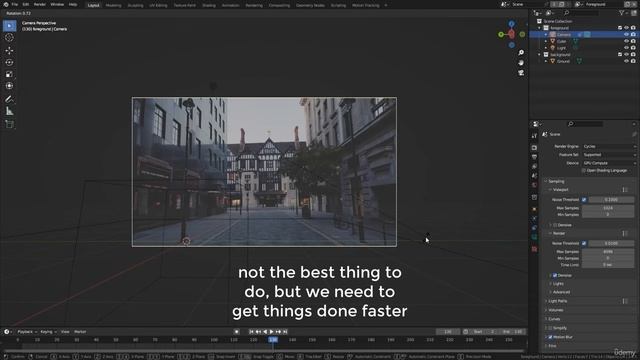The width and height of the screenshot is (640, 360).
Task: Collapse the Viewport sampling subpanel
Action: [560, 190]
